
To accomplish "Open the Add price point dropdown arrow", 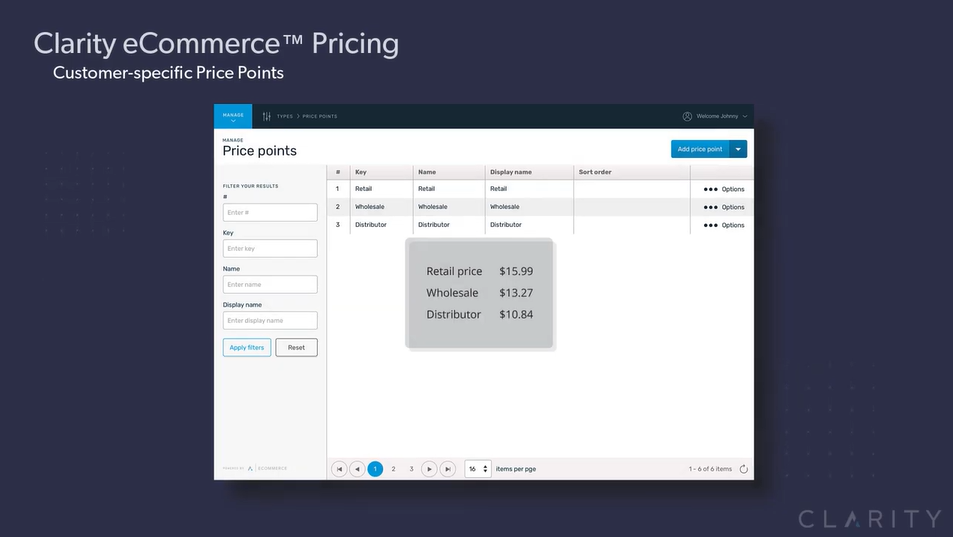I will tap(738, 149).
